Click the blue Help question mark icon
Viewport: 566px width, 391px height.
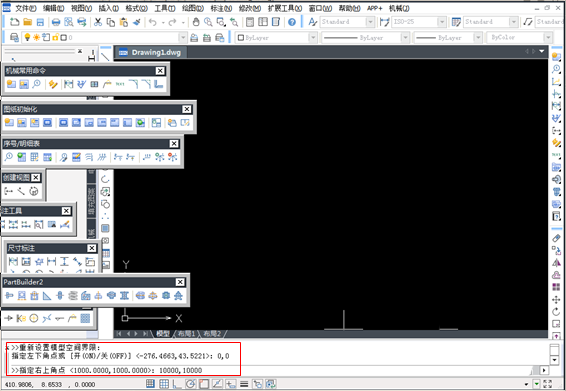[x=292, y=22]
